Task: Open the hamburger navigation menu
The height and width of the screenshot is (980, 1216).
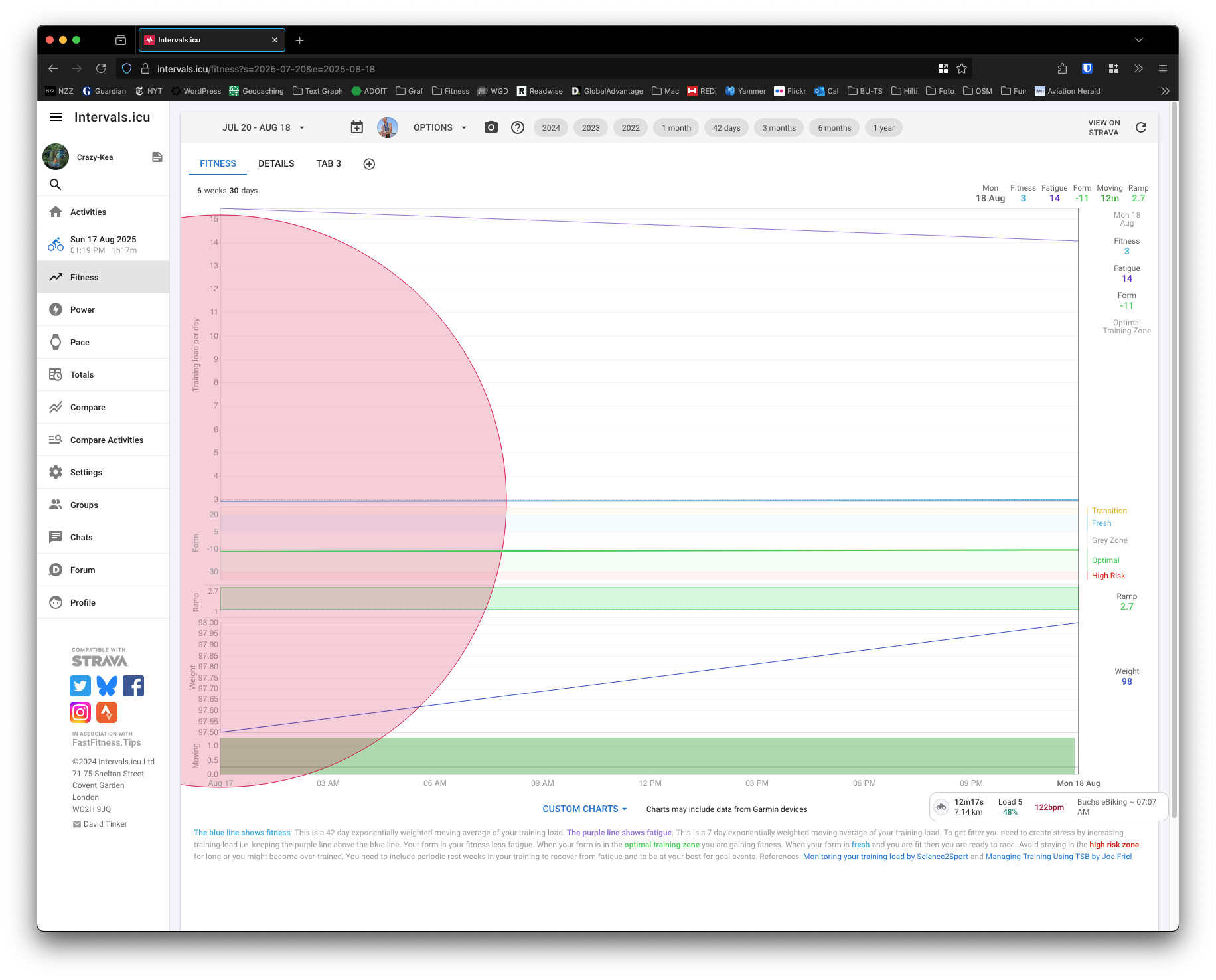Action: [x=56, y=117]
